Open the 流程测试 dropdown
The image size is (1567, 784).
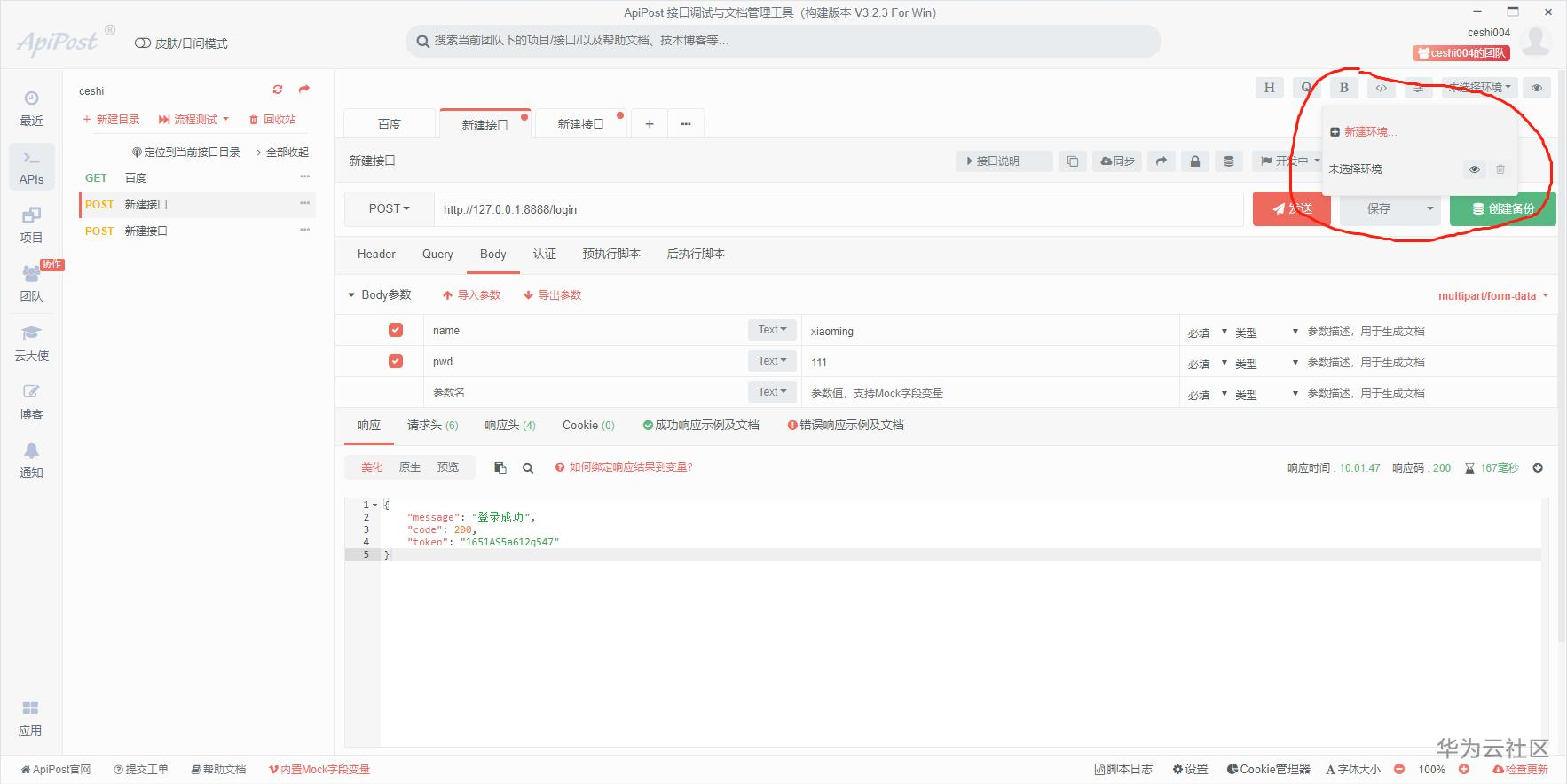click(193, 119)
